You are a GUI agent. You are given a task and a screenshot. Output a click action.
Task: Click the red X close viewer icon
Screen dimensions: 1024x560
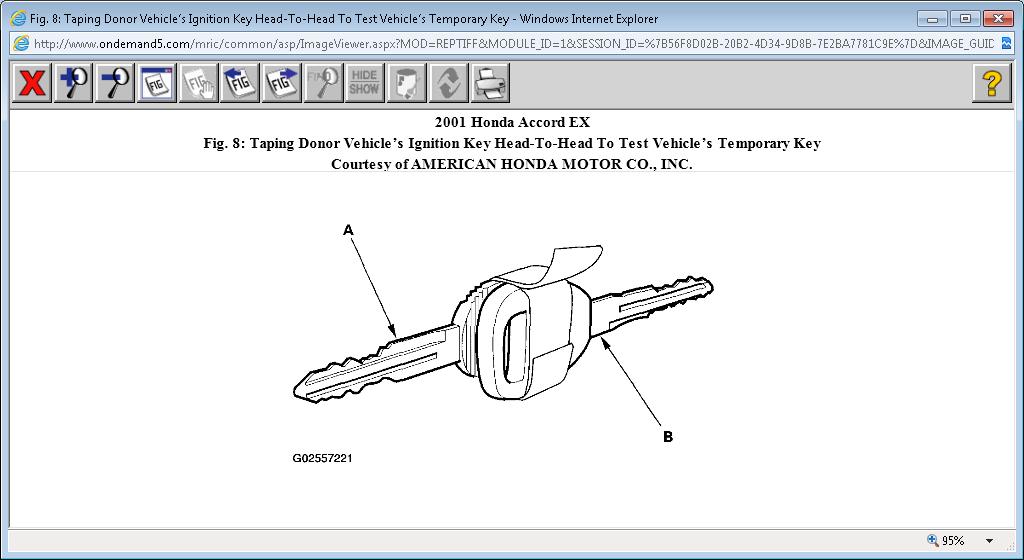point(31,83)
